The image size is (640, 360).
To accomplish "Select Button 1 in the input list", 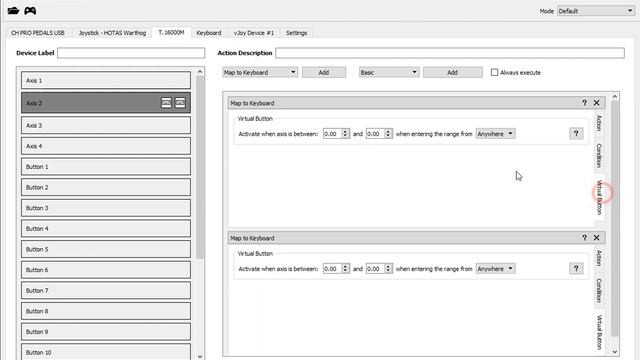I will click(x=106, y=167).
